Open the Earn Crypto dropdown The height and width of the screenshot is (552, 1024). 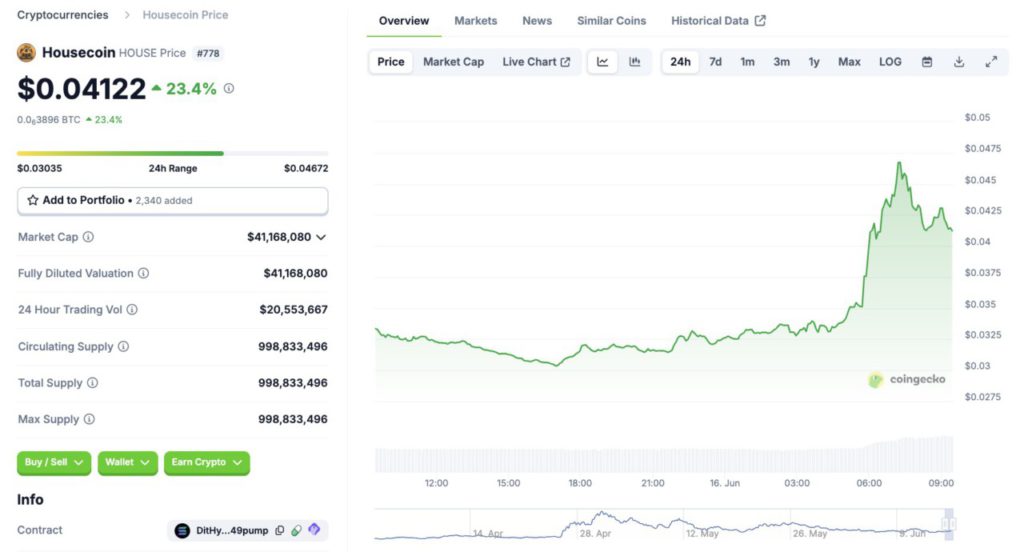(206, 462)
